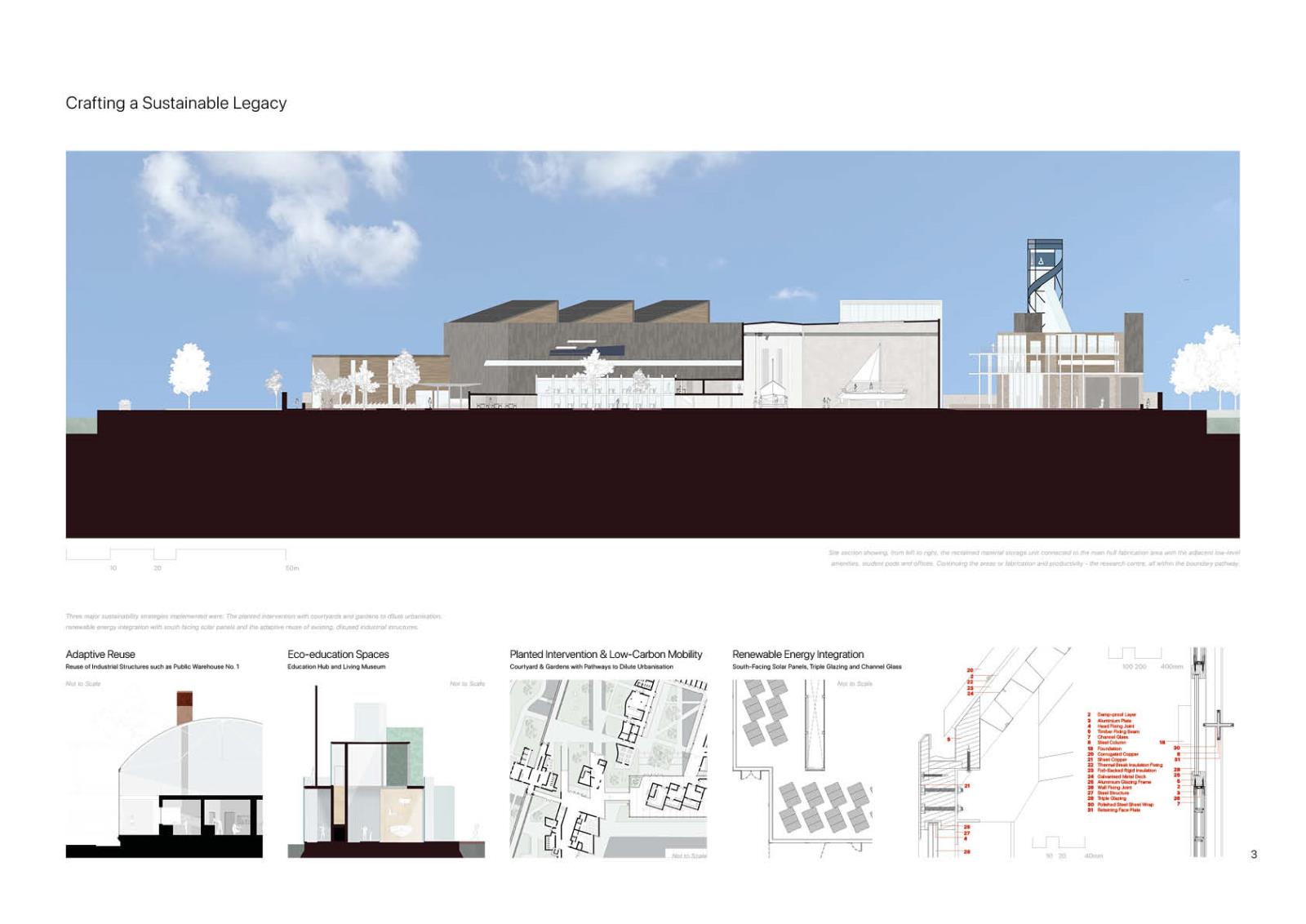Open the Planted Intervention site plan
The width and height of the screenshot is (1306, 924).
[608, 768]
